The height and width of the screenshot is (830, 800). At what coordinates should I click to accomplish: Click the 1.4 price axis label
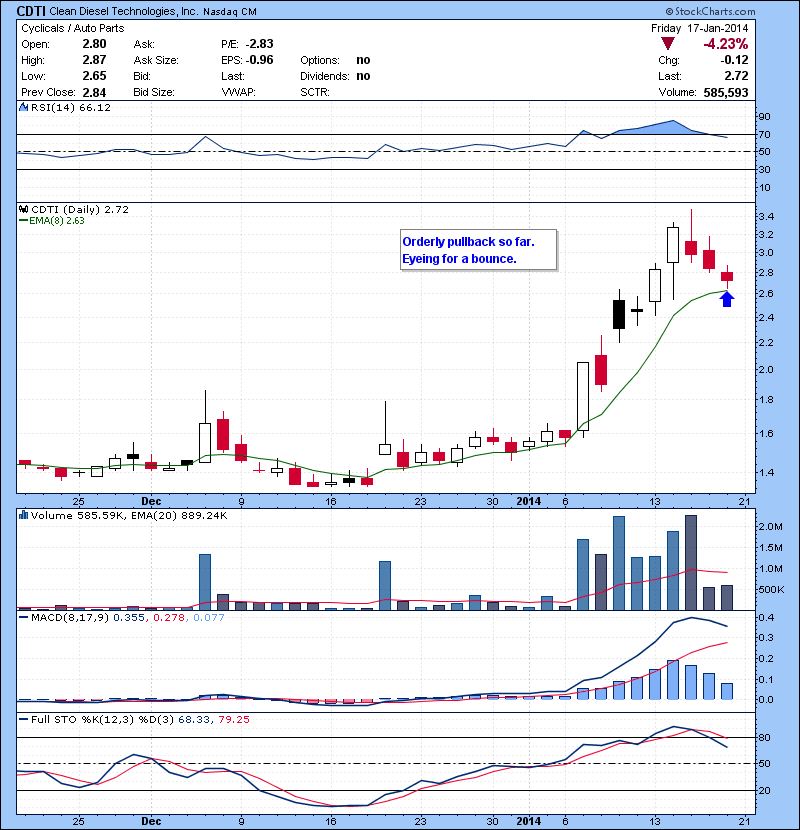coord(766,472)
